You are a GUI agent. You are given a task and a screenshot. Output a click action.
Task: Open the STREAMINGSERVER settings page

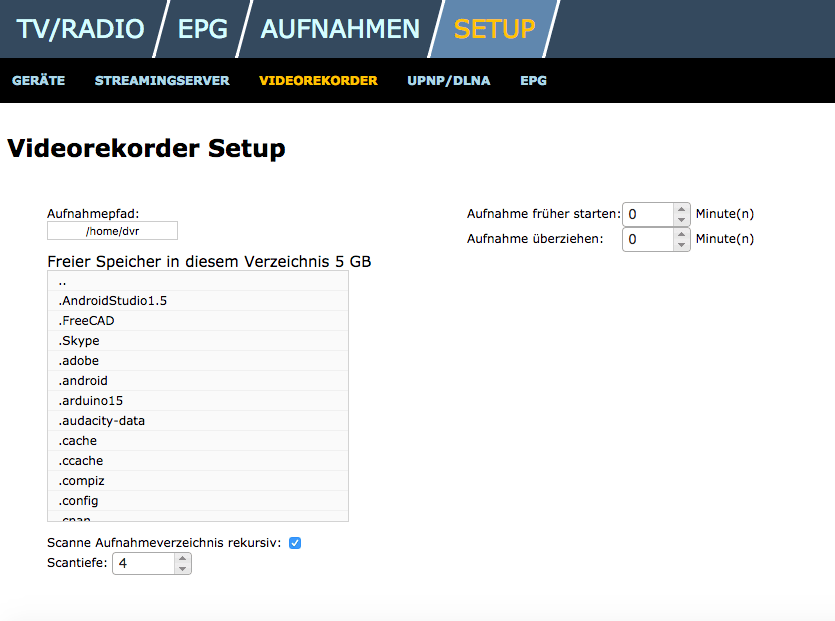point(162,79)
